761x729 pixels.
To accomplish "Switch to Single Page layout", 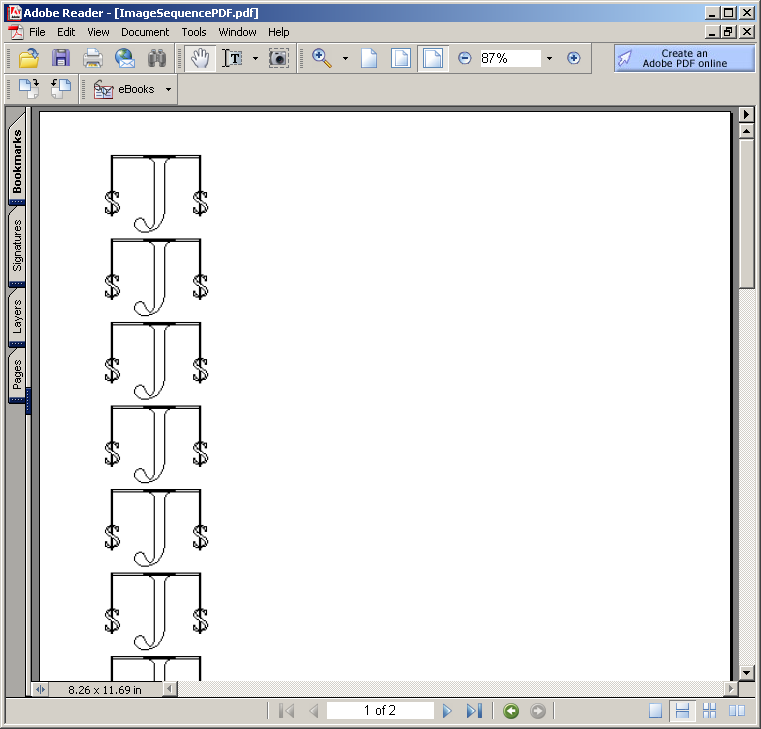I will pos(655,711).
